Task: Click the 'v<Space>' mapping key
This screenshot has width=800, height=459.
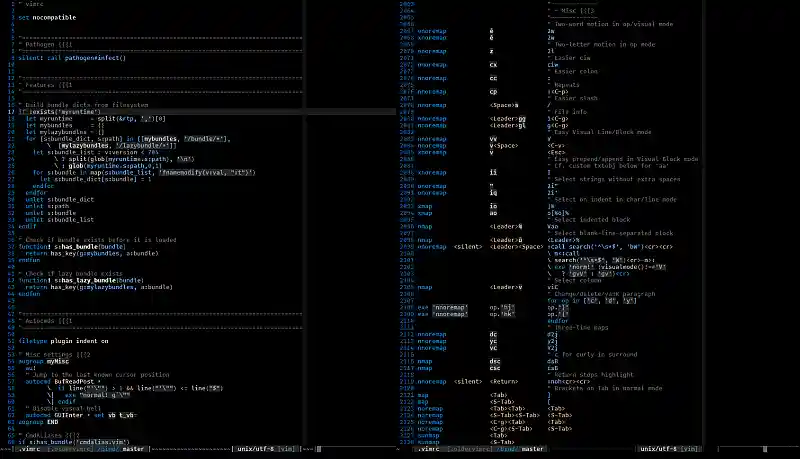Action: pyautogui.click(x=504, y=145)
